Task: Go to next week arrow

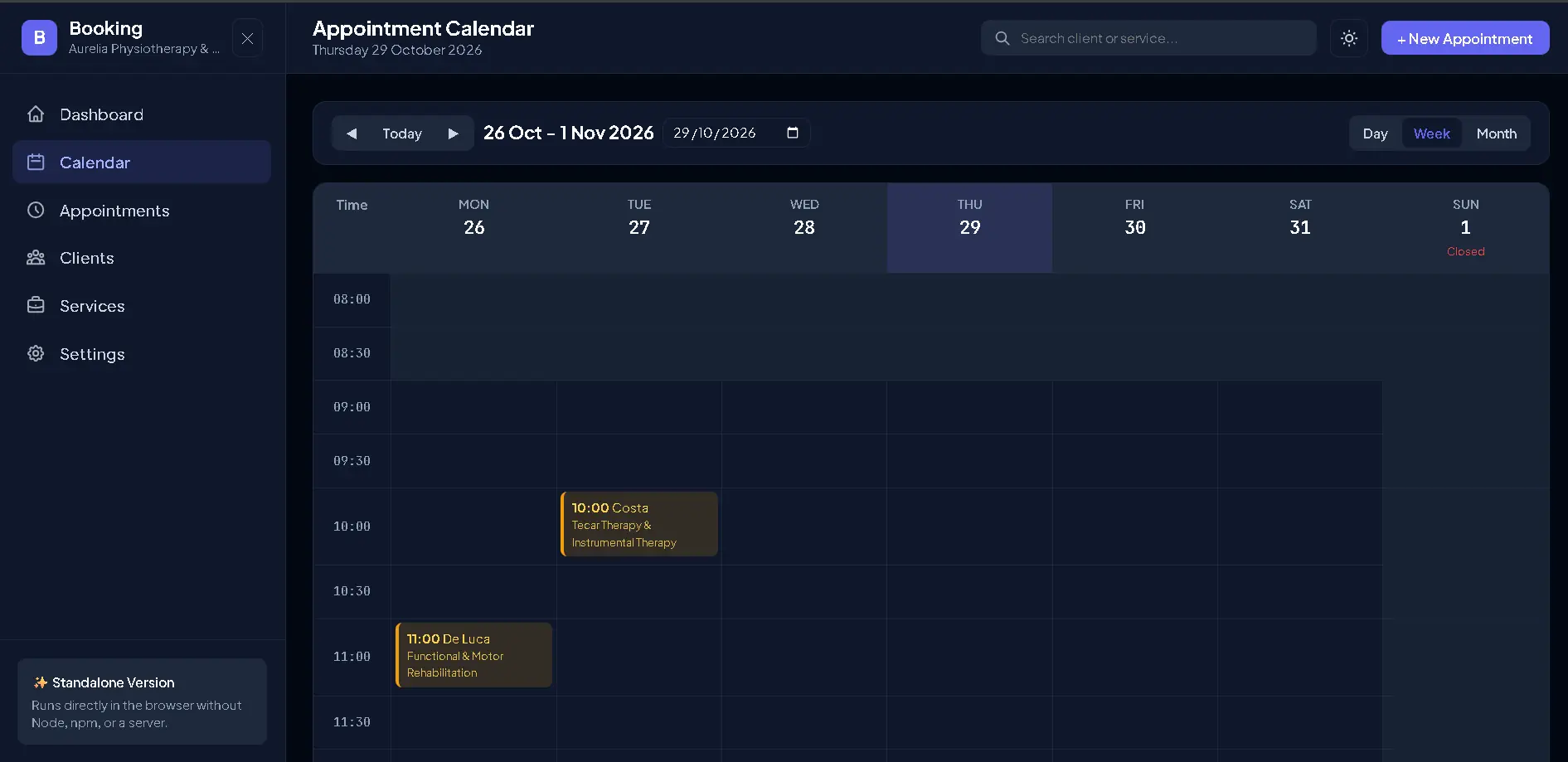Action: 453,133
